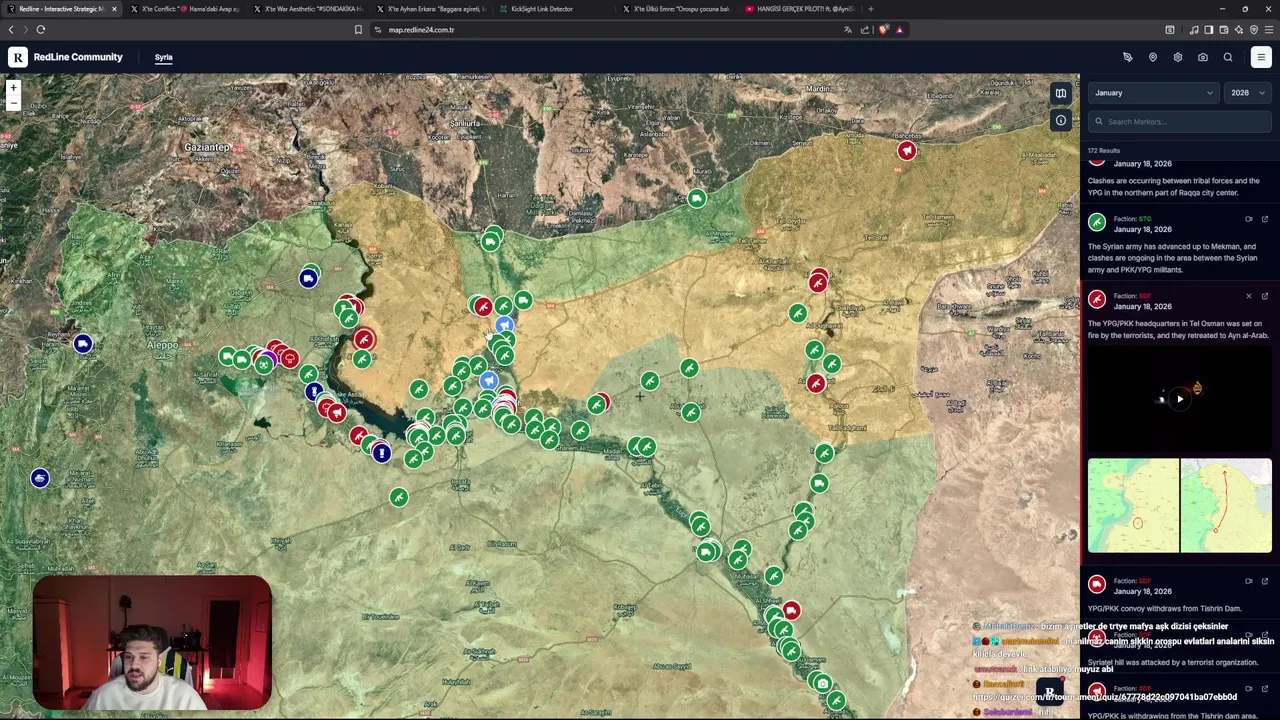The height and width of the screenshot is (720, 1280).
Task: Click blue marker northeast of Aleppo near Manbij
Action: coord(308,278)
